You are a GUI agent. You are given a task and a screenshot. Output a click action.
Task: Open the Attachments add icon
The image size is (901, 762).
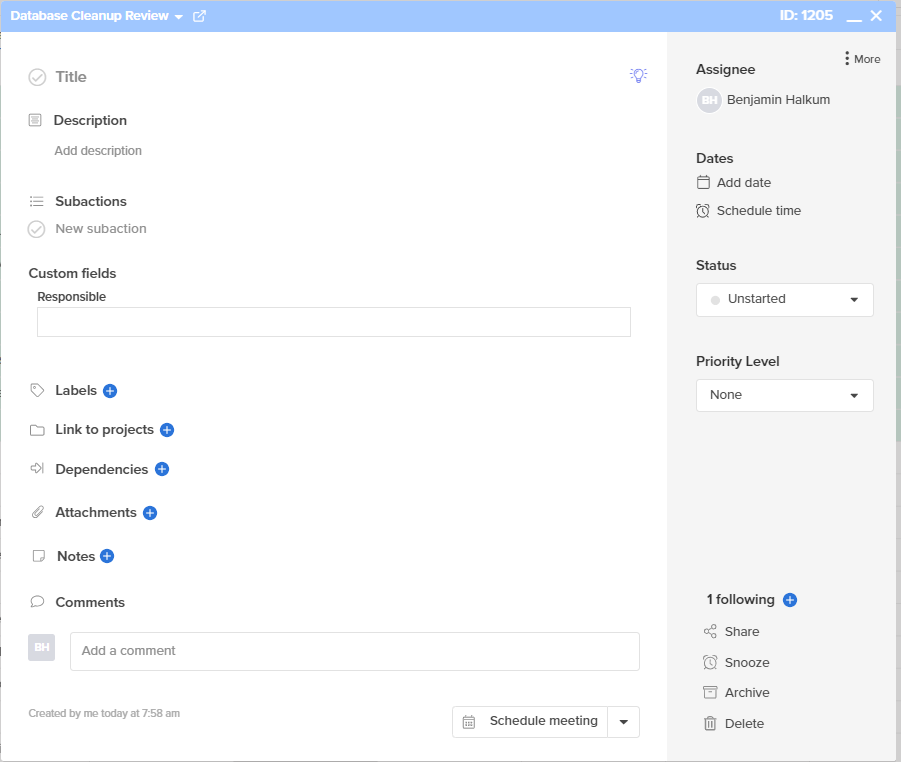[150, 512]
